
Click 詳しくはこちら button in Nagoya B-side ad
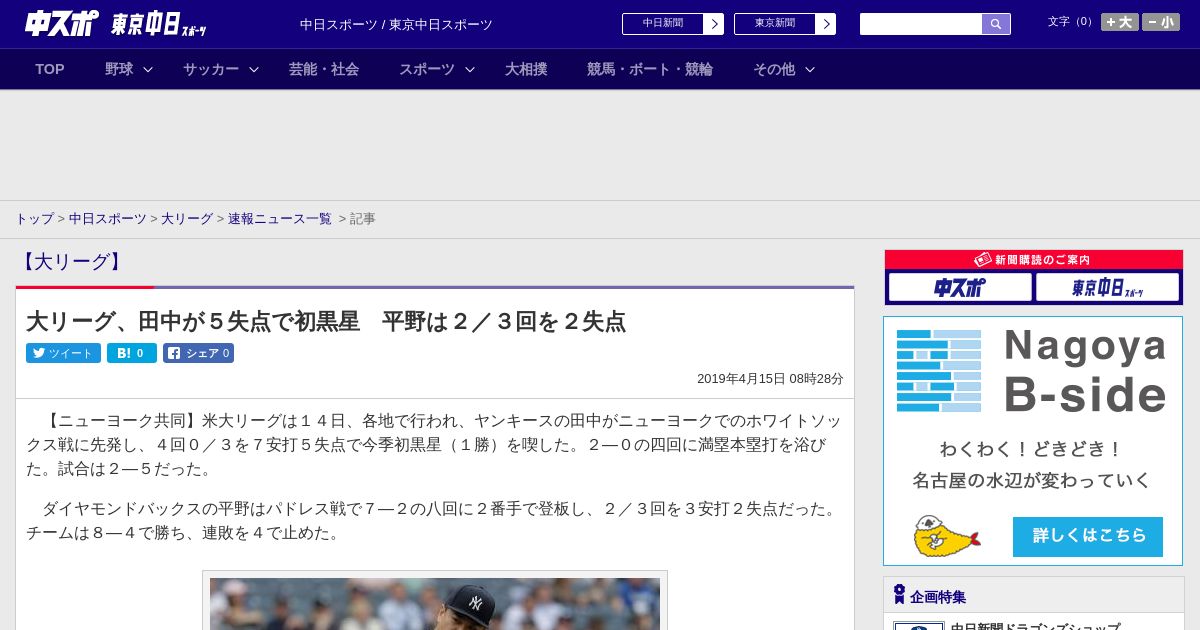click(1088, 536)
